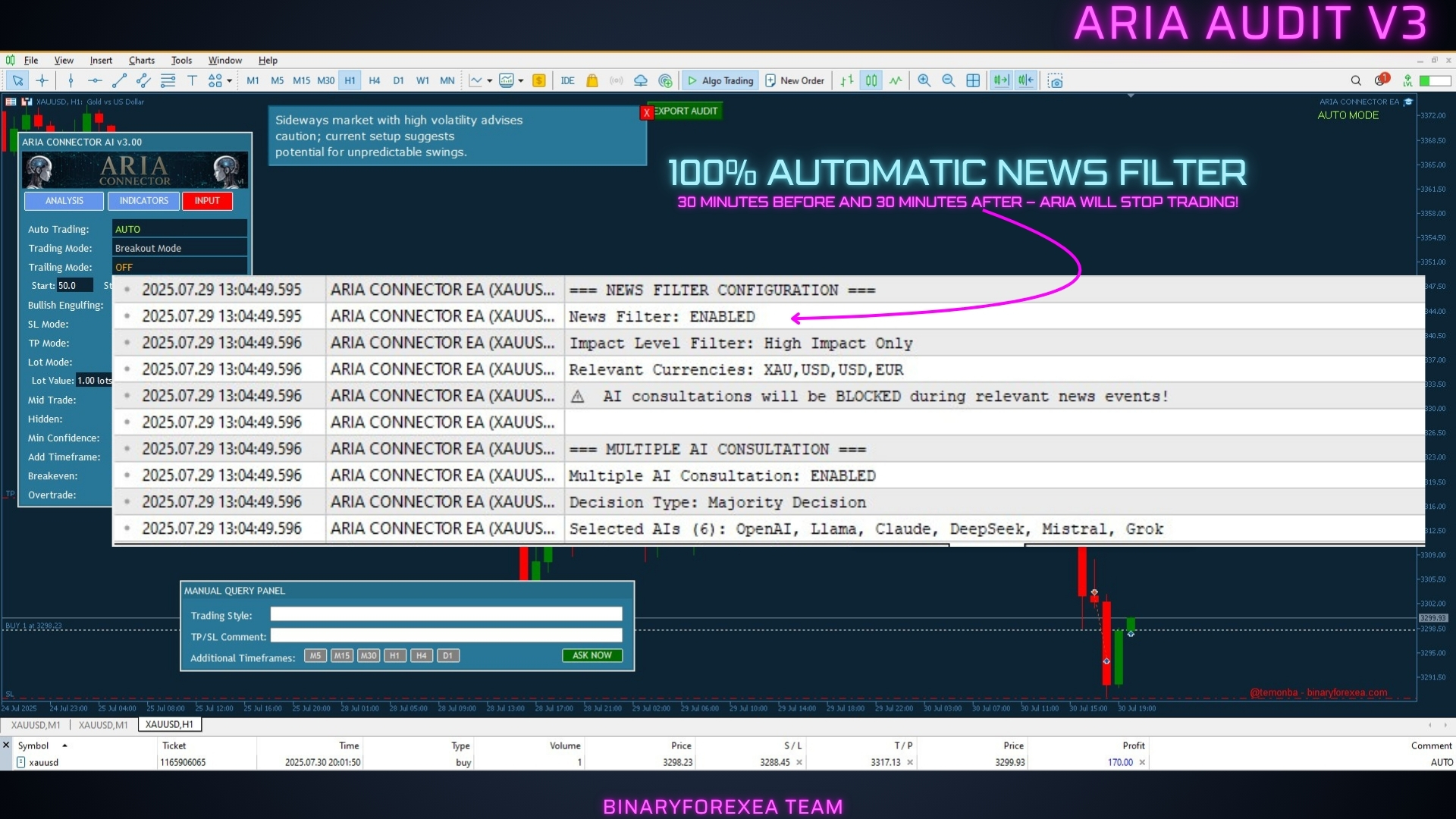Viewport: 1456px width, 819px height.
Task: Click the Trading Style input field
Action: [446, 614]
